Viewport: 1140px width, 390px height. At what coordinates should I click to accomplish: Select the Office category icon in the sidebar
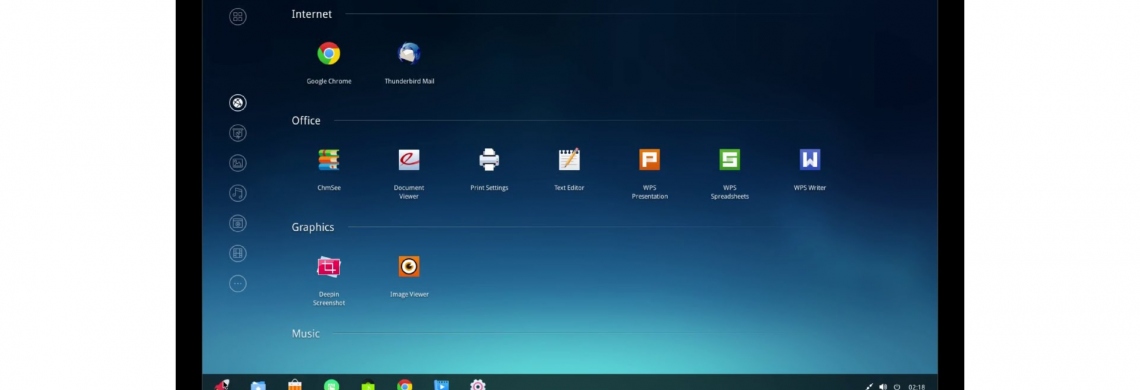point(238,133)
